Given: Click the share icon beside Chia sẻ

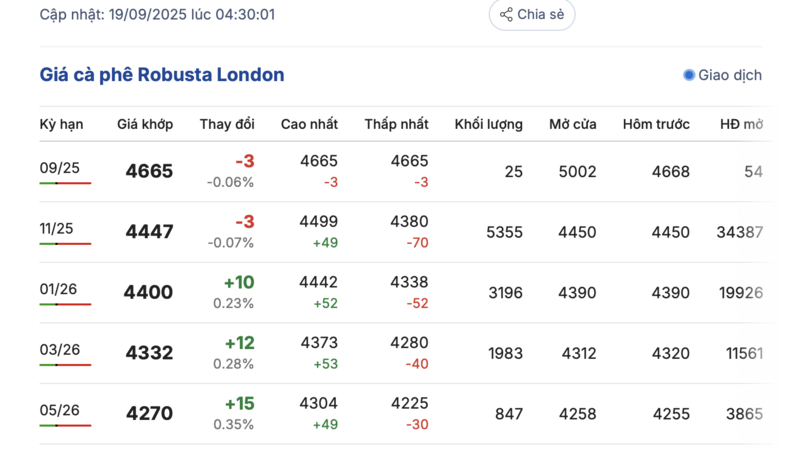Looking at the screenshot, I should point(506,15).
